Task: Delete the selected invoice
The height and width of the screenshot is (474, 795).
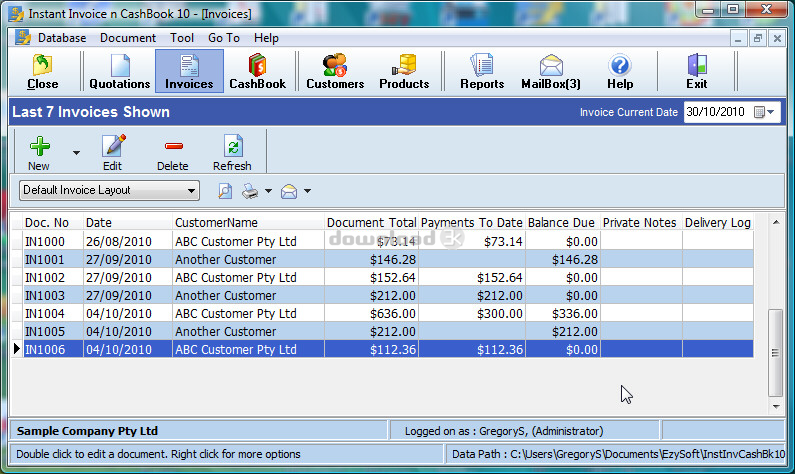Action: pos(173,153)
